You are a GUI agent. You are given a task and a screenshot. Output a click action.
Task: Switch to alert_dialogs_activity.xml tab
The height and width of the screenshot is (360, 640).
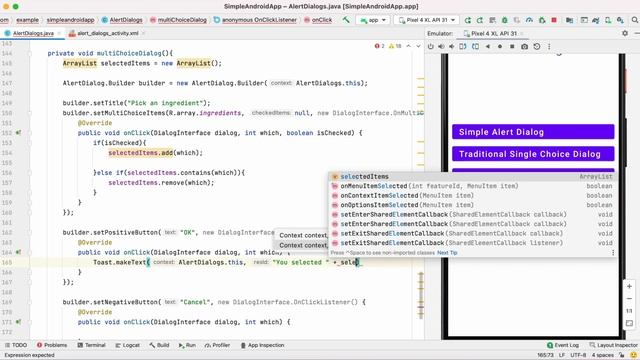pyautogui.click(x=107, y=33)
